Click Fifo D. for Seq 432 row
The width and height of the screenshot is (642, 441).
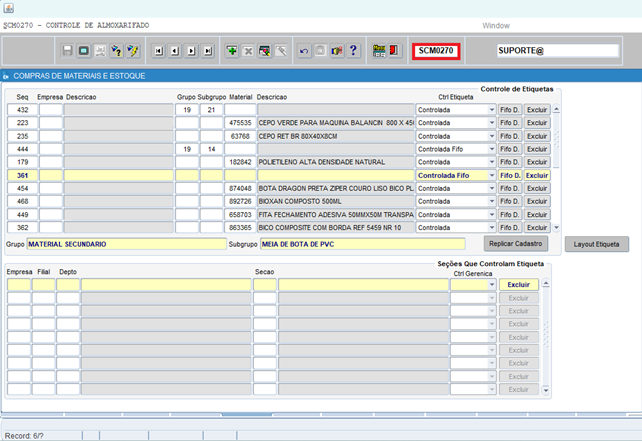point(510,110)
